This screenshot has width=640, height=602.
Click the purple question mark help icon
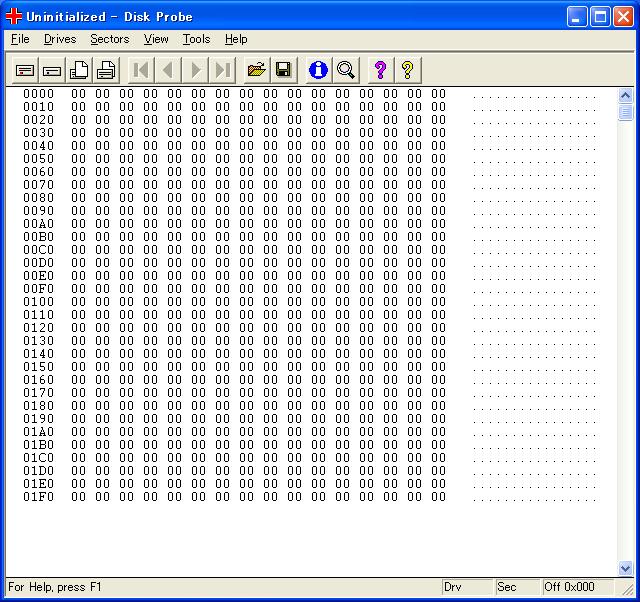pyautogui.click(x=380, y=70)
